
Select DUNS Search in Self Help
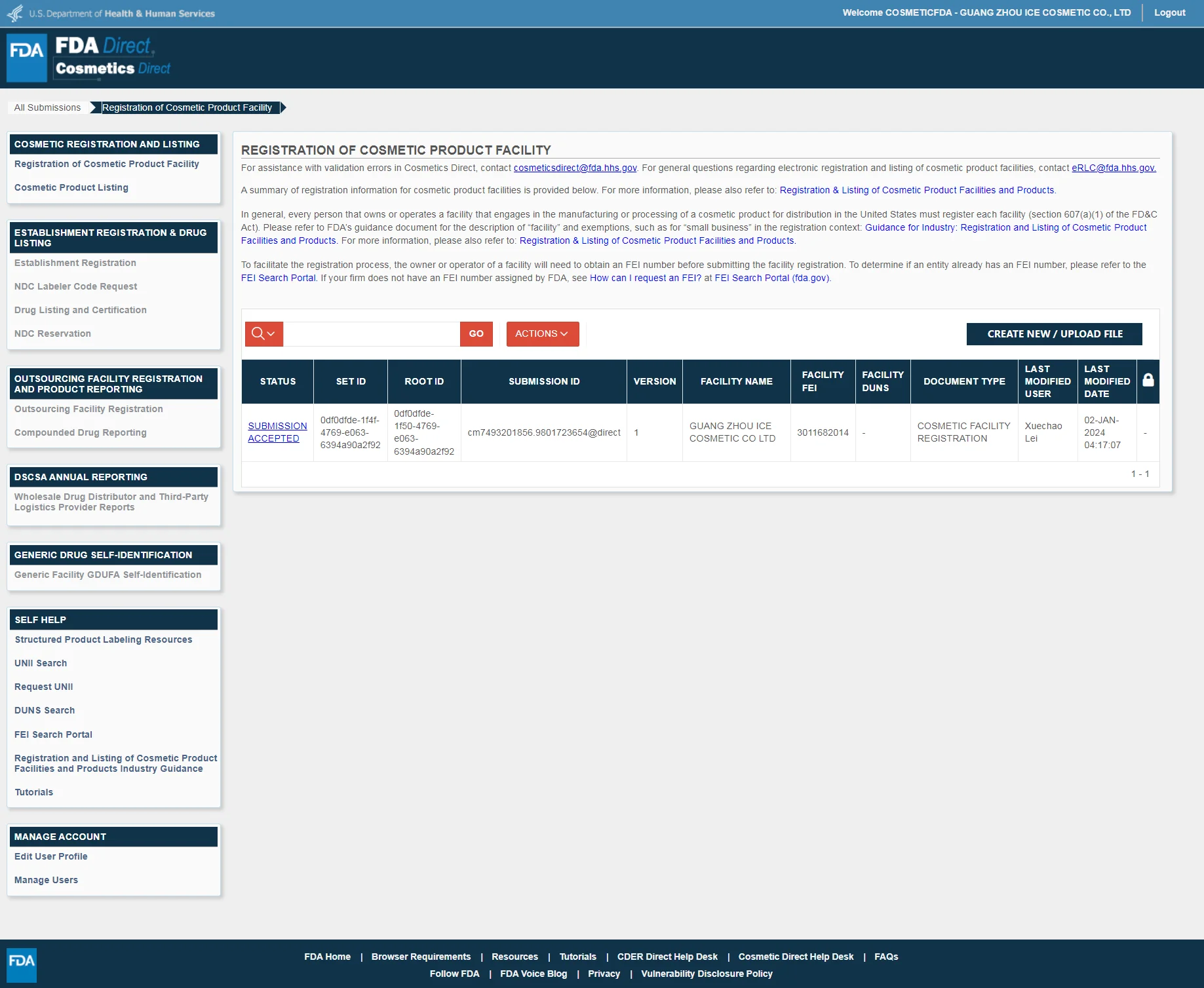pos(45,710)
